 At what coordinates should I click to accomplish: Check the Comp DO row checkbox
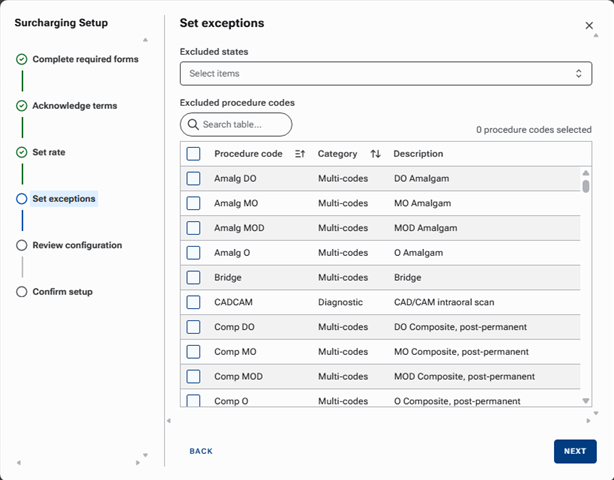[x=193, y=327]
